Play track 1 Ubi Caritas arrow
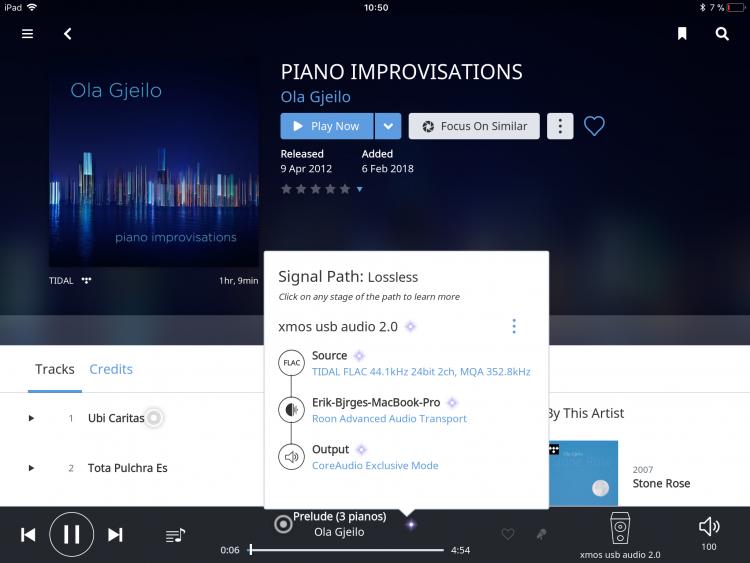The width and height of the screenshot is (750, 563). pos(31,418)
